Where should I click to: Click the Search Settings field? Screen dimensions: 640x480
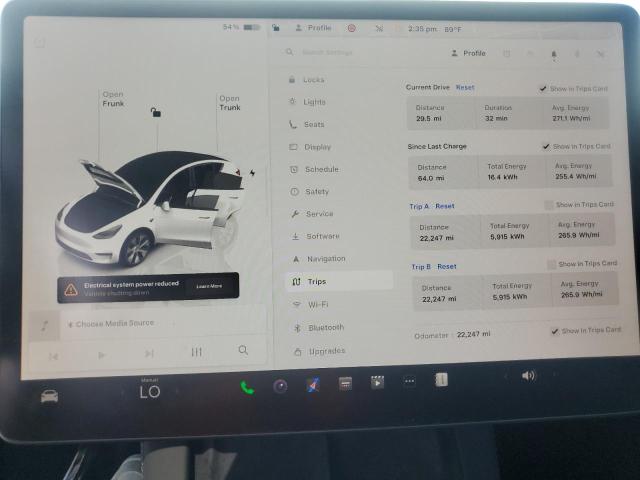click(x=328, y=52)
